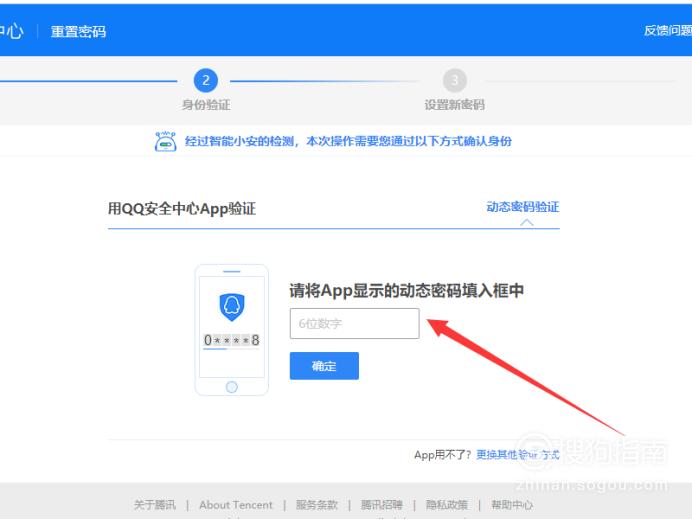Open the 动态密码验证 tab
692x519 pixels.
tap(523, 207)
